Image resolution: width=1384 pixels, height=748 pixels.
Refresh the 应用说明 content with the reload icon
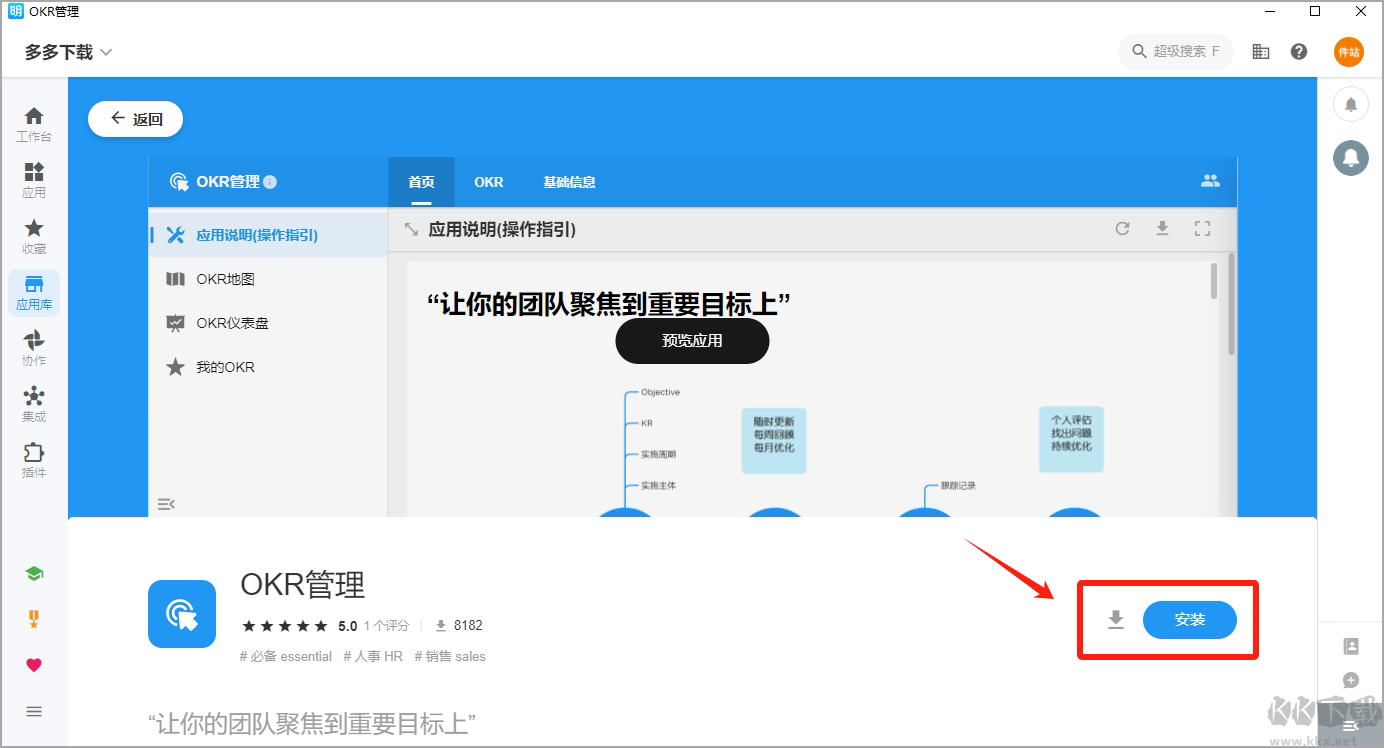[1122, 228]
